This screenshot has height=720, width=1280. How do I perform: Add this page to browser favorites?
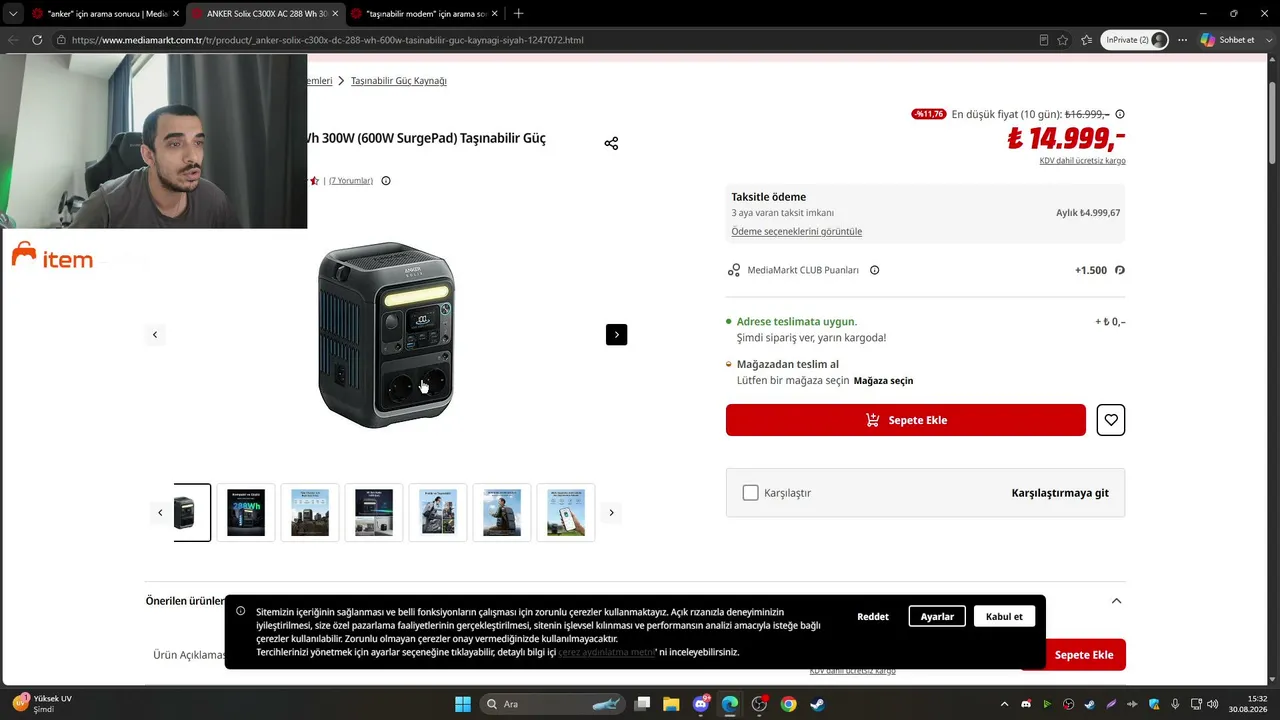[x=1063, y=40]
